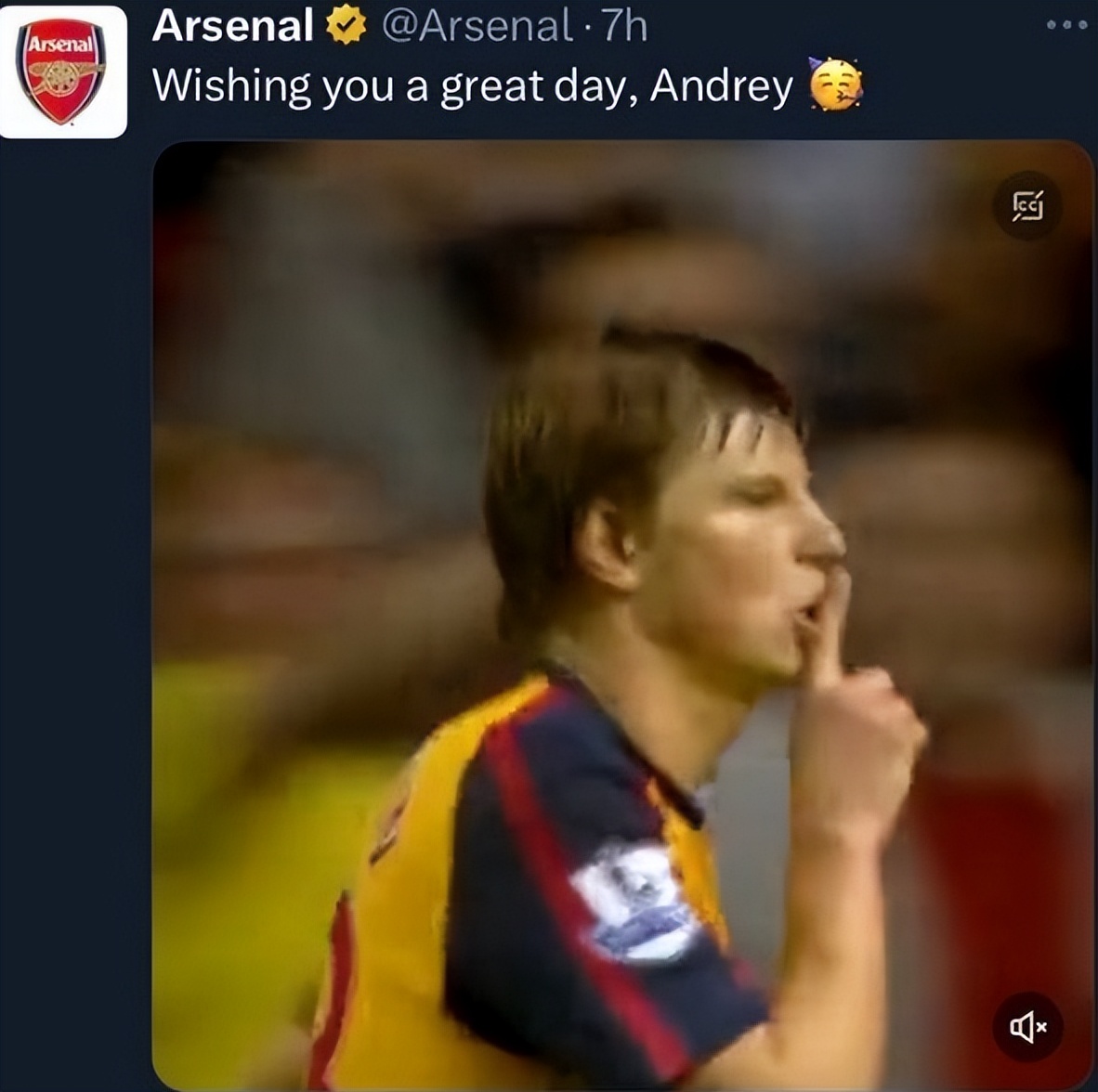Click the cannon crest inside the avatar
The image size is (1098, 1092).
point(63,79)
